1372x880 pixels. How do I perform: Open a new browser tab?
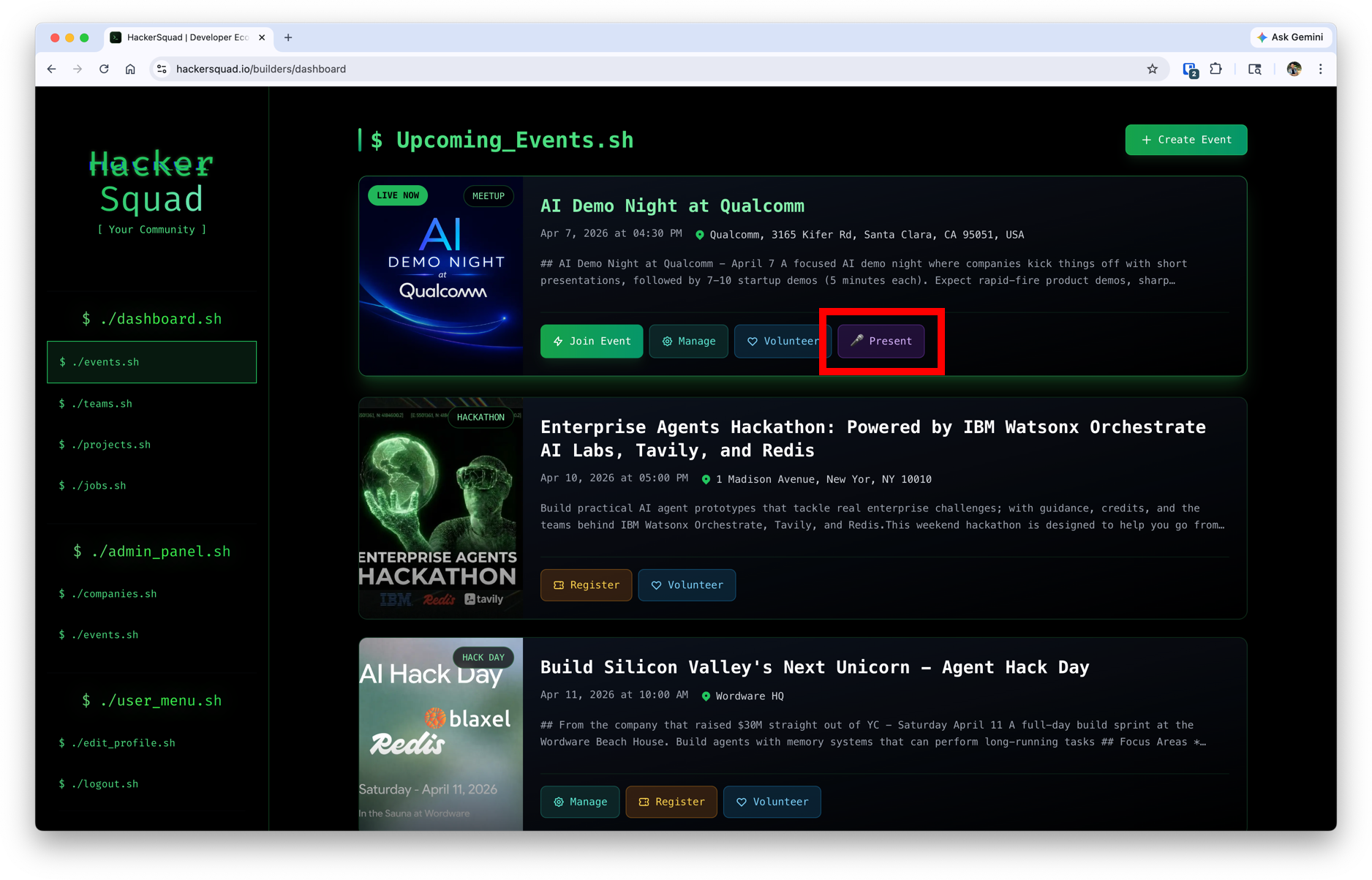click(288, 37)
